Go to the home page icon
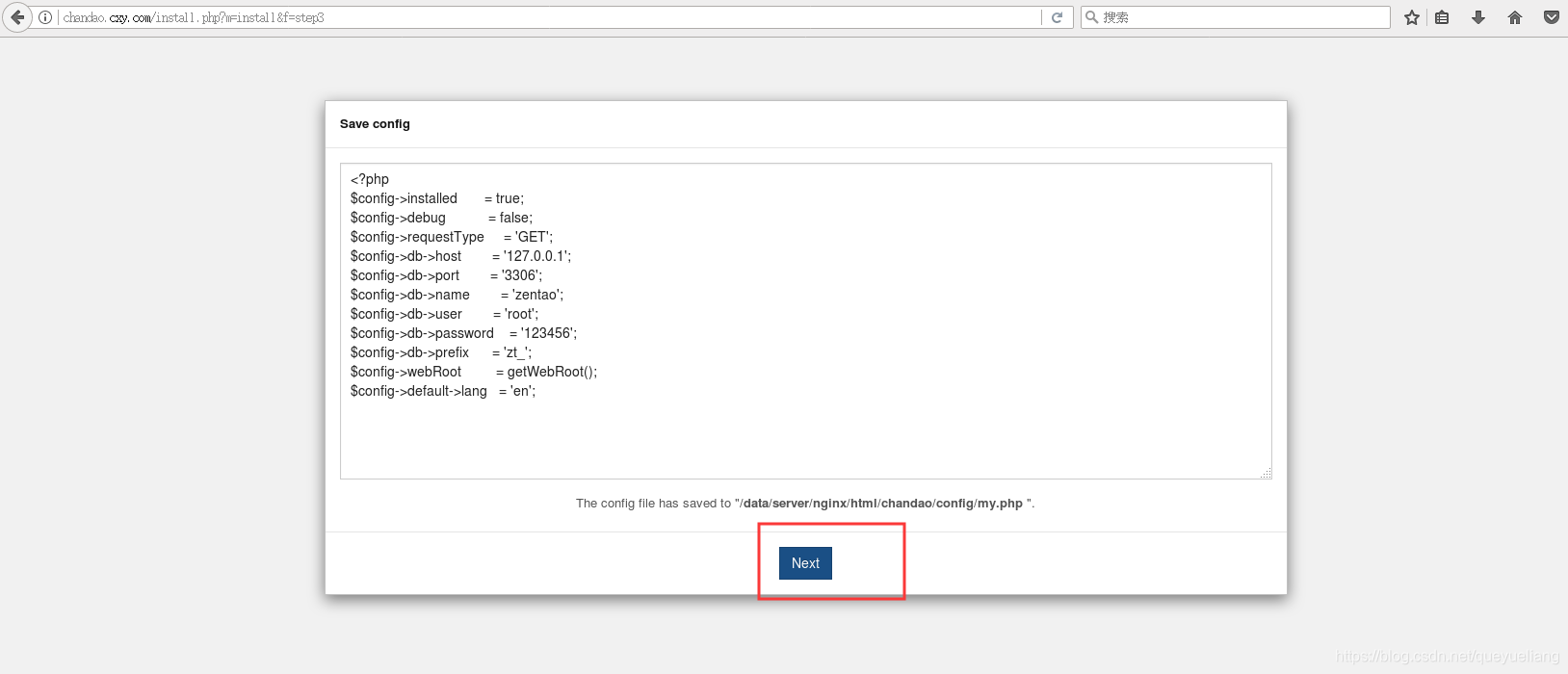Image resolution: width=1568 pixels, height=674 pixels. coord(1515,17)
